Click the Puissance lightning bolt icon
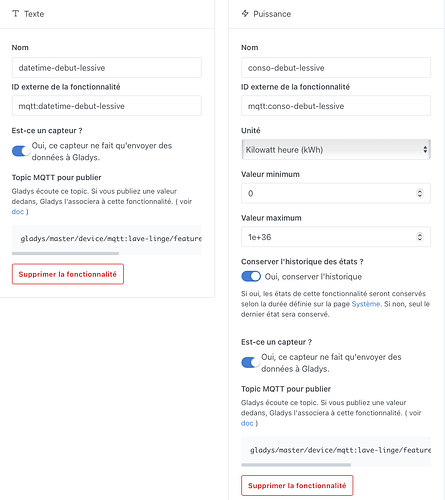 (245, 13)
